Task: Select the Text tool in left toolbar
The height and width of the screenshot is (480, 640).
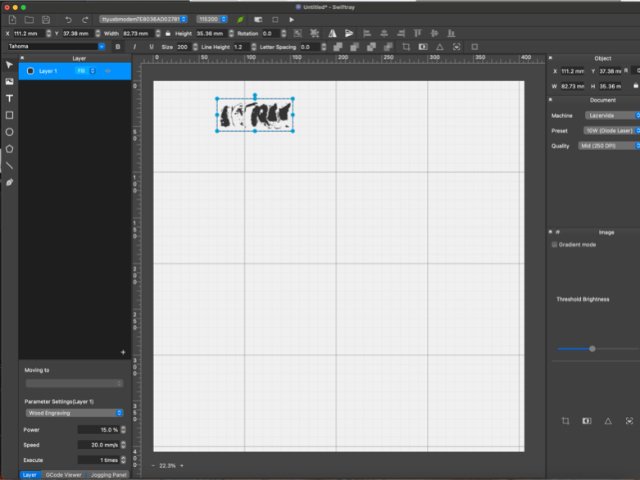Action: (9, 98)
